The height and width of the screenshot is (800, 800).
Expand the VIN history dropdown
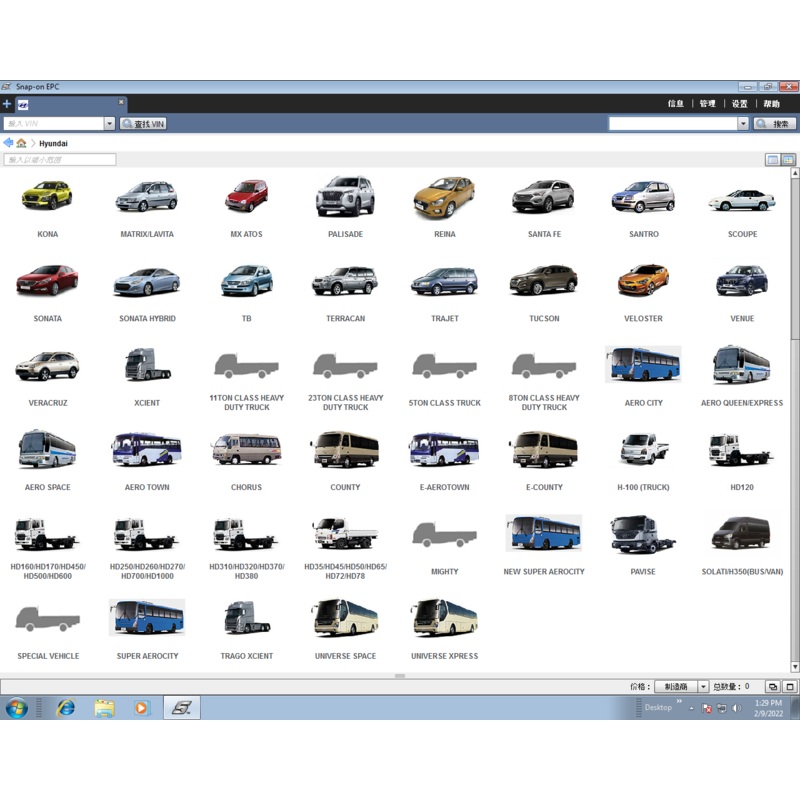click(109, 123)
